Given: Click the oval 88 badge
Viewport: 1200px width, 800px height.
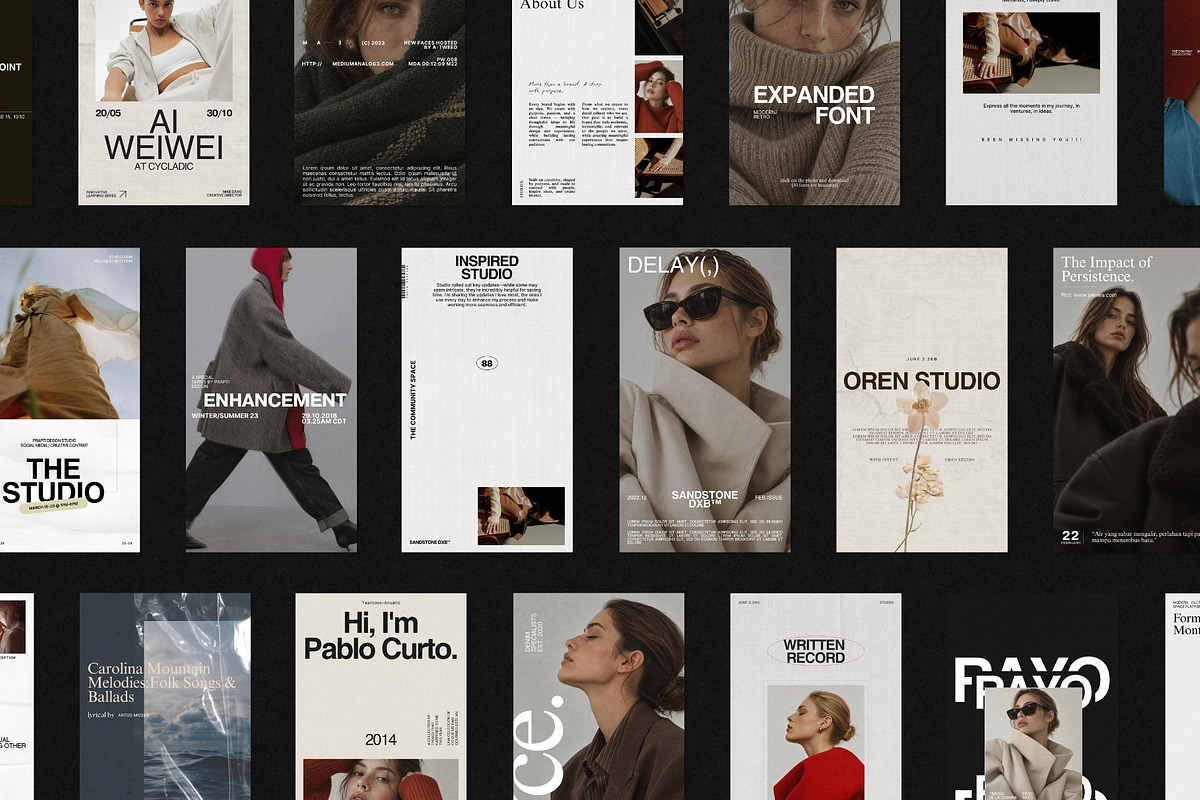Looking at the screenshot, I should (487, 363).
